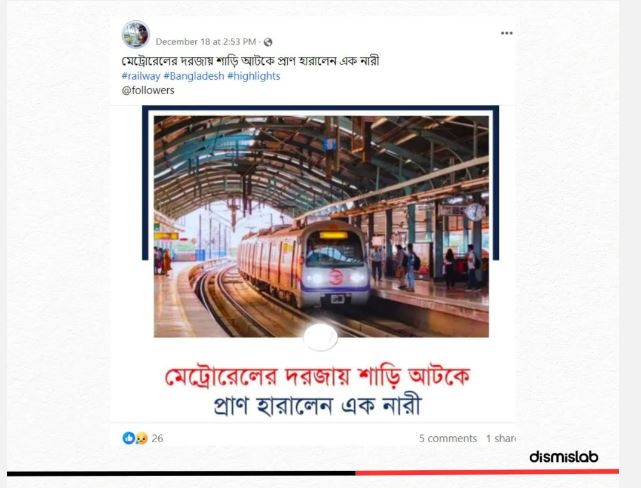Open the metro train photo
The width and height of the screenshot is (641, 488).
[321, 226]
